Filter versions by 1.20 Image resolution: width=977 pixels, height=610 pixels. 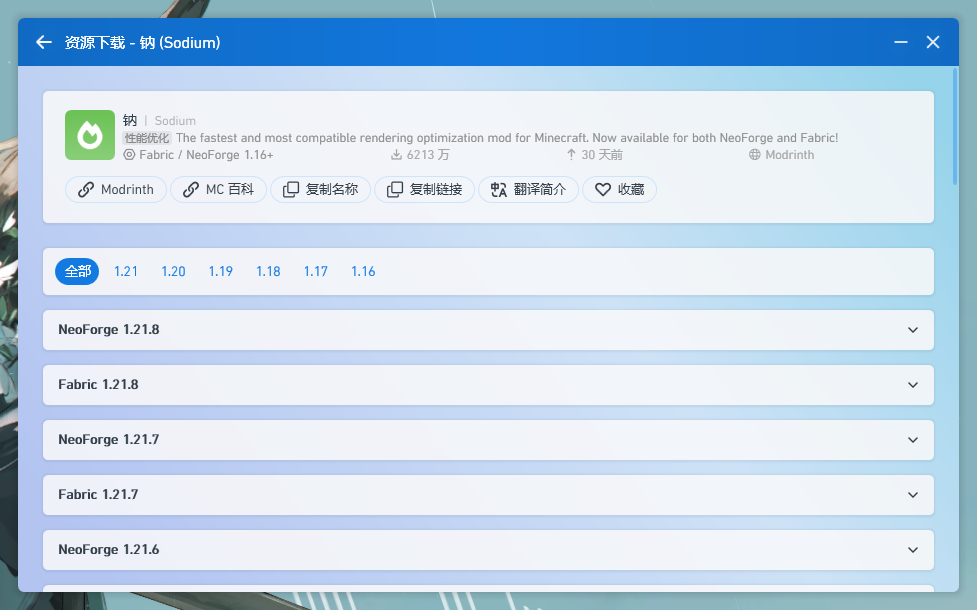(x=173, y=272)
